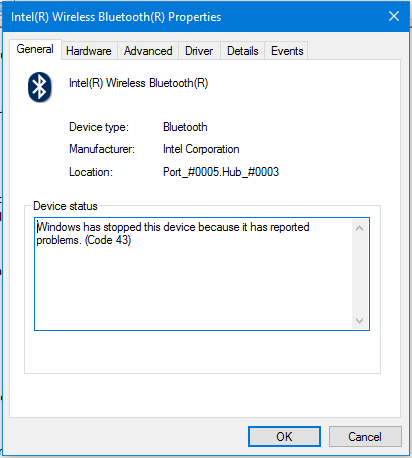This screenshot has height=458, width=412.
Task: Open the Events tab
Action: pos(287,51)
